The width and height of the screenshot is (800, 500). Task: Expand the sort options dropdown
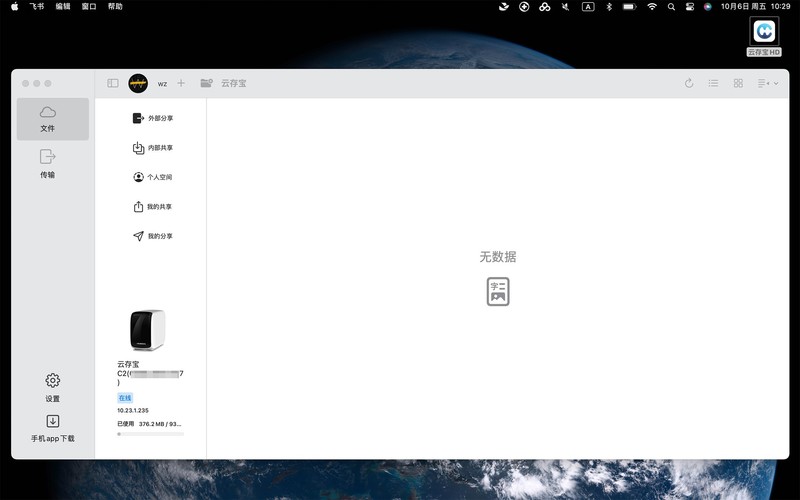[767, 83]
